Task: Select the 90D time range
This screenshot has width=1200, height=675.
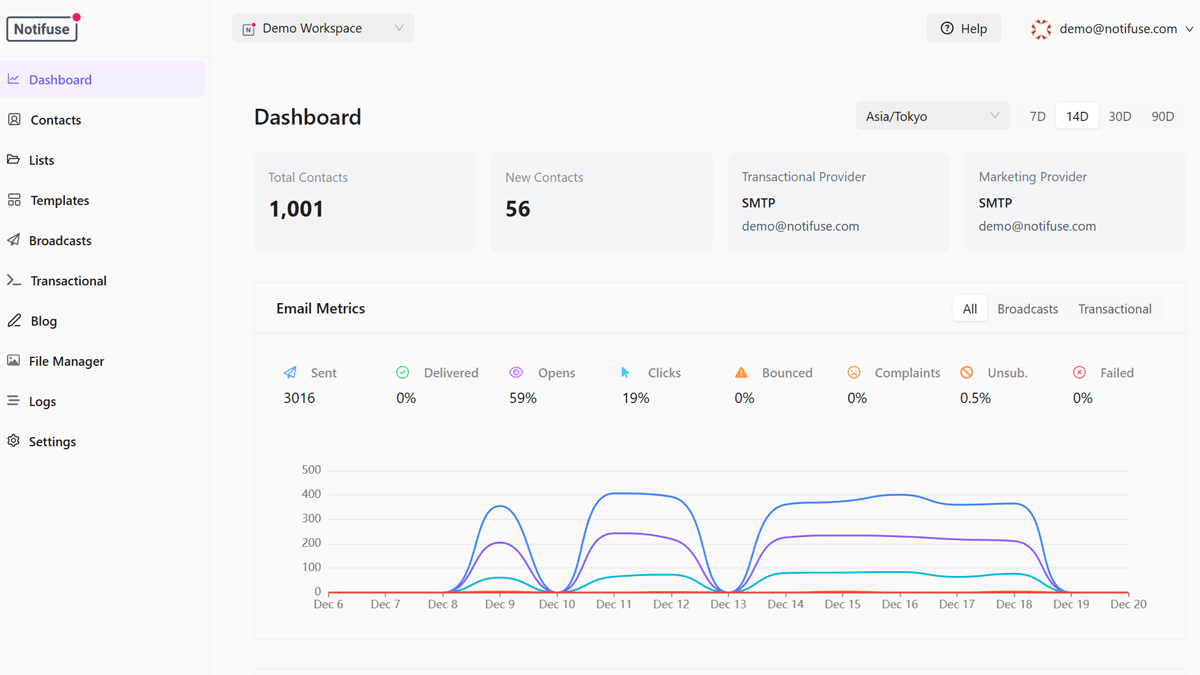Action: pos(1162,116)
